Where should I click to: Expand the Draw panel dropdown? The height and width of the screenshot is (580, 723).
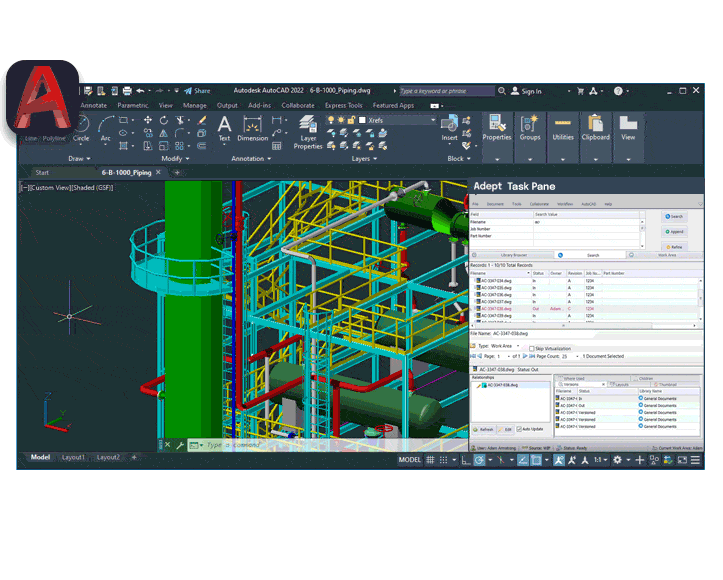(x=79, y=159)
